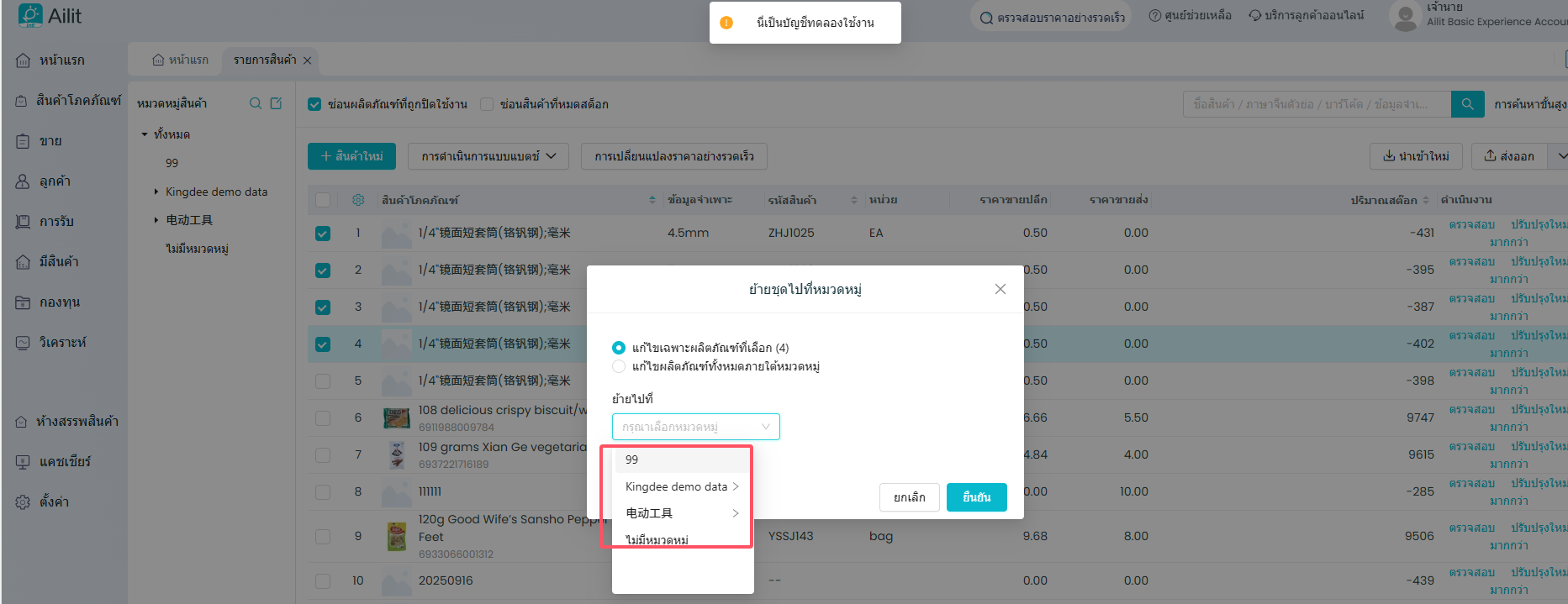This screenshot has width=1568, height=604.
Task: Click the blue product search magnifier button
Action: coord(1467,104)
